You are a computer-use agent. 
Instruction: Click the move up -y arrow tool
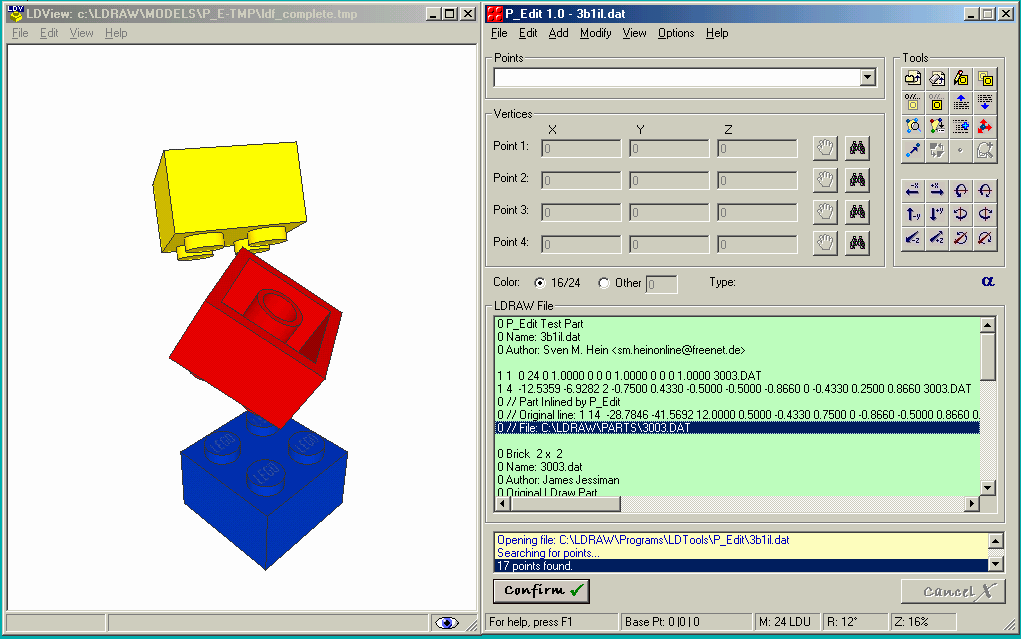point(912,214)
